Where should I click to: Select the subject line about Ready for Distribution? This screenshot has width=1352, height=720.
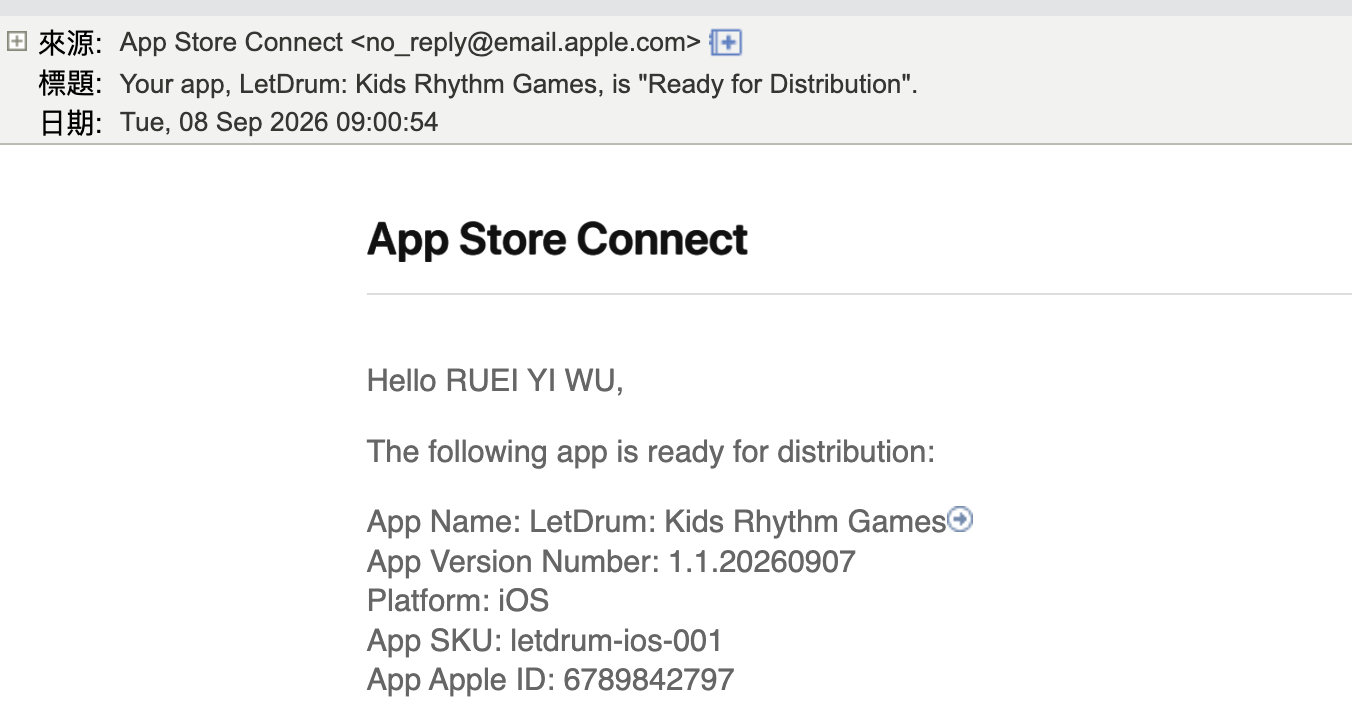(519, 84)
